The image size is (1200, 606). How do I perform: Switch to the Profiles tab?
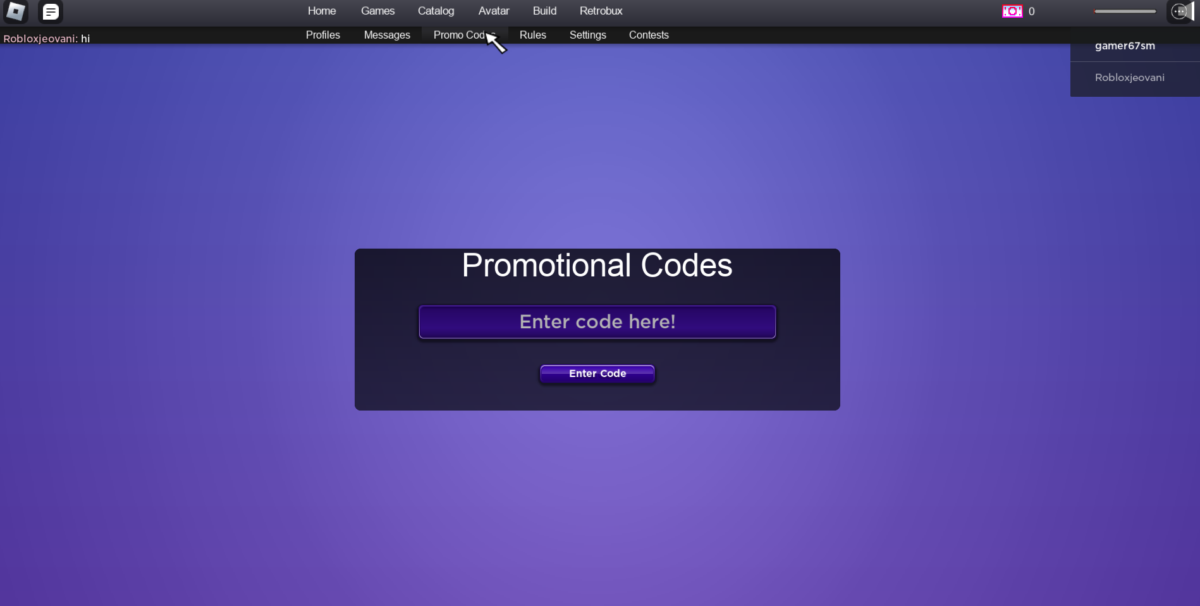[322, 35]
